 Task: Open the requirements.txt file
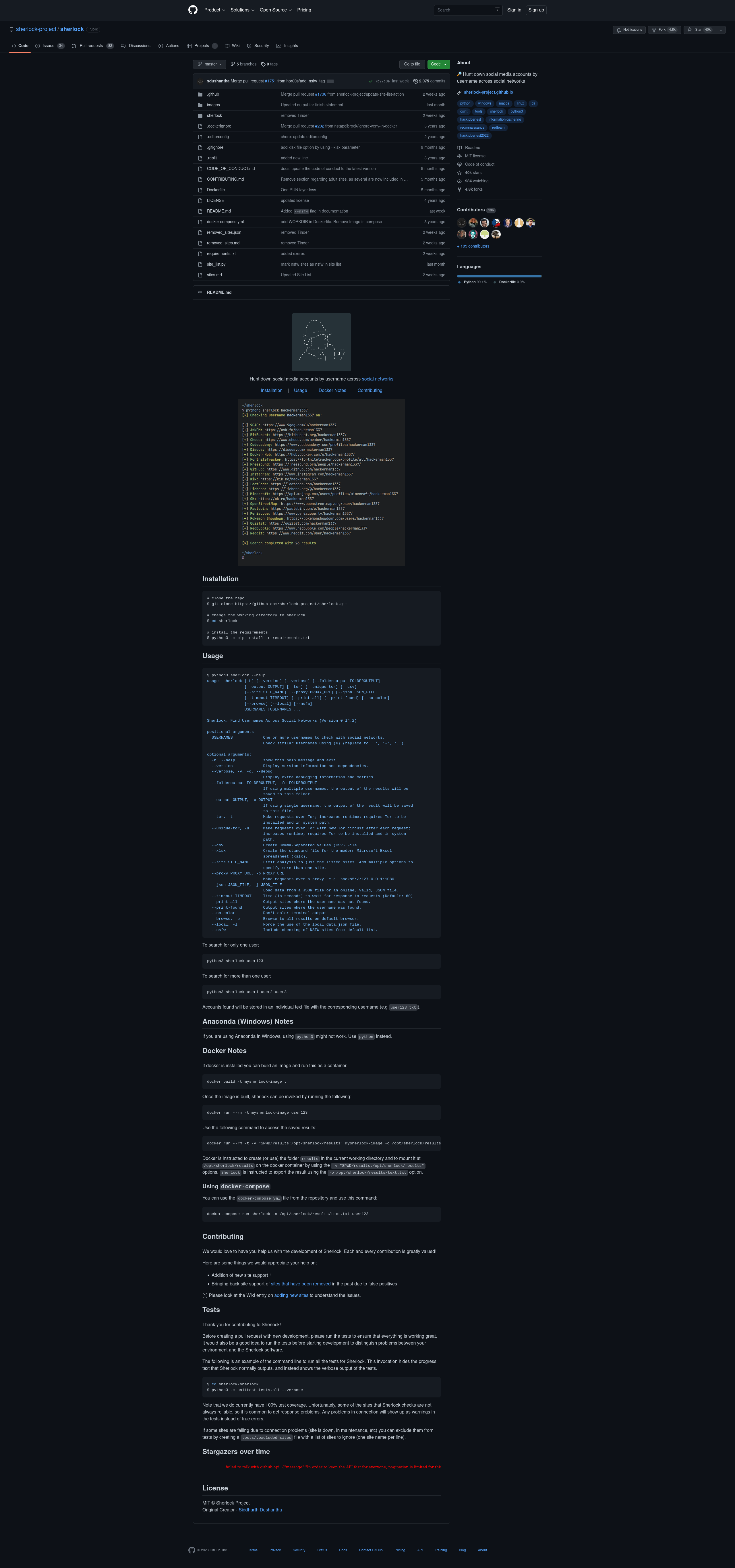[x=221, y=254]
